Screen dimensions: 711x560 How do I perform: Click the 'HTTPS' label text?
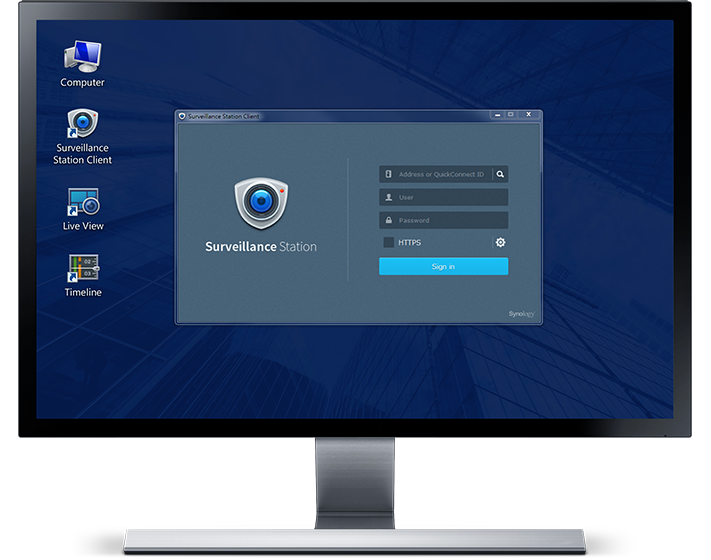tap(409, 243)
